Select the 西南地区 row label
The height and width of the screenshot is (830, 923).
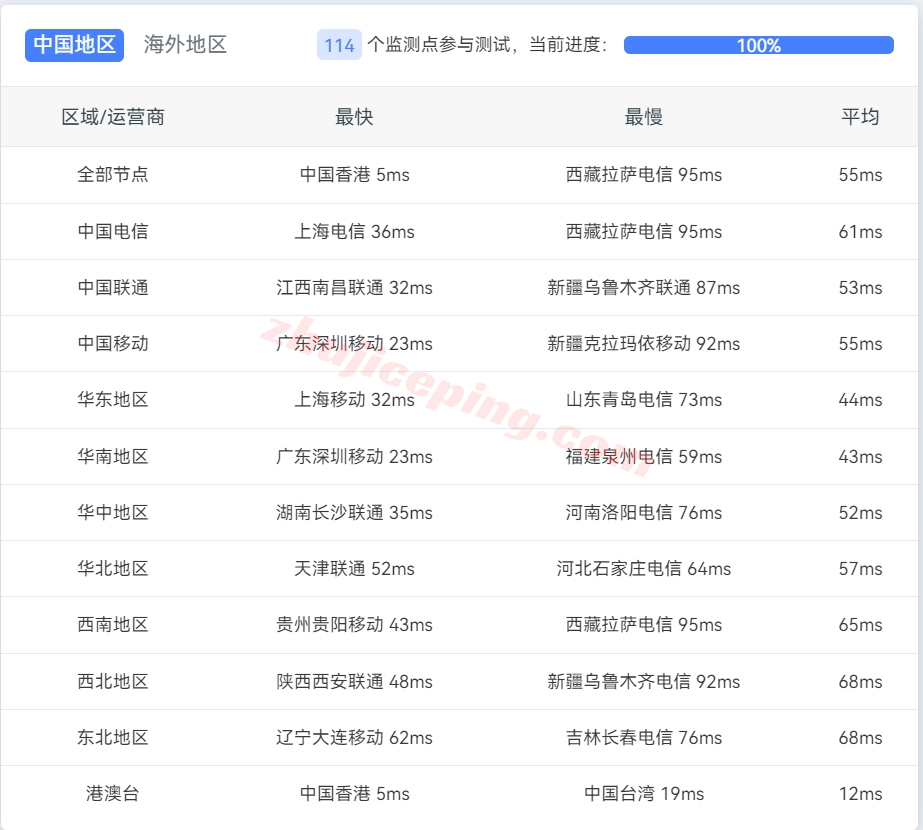[113, 625]
